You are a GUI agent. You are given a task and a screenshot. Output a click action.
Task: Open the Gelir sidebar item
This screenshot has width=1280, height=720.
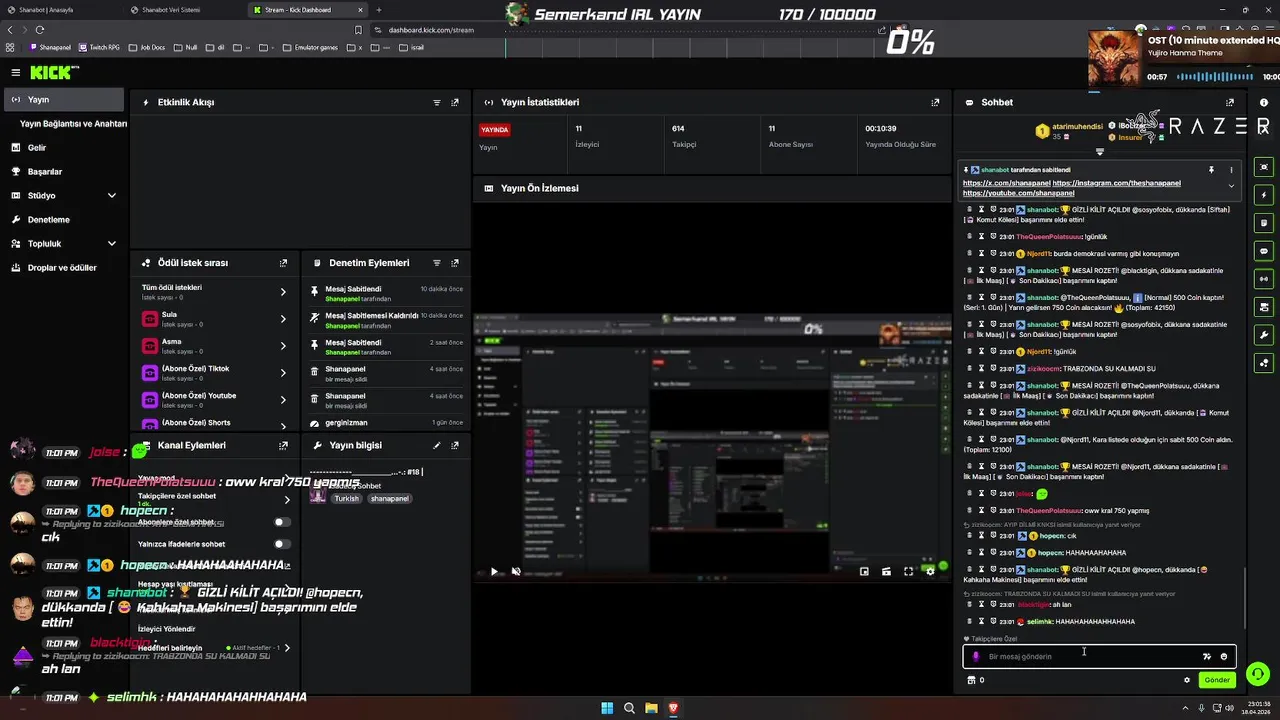(x=64, y=148)
